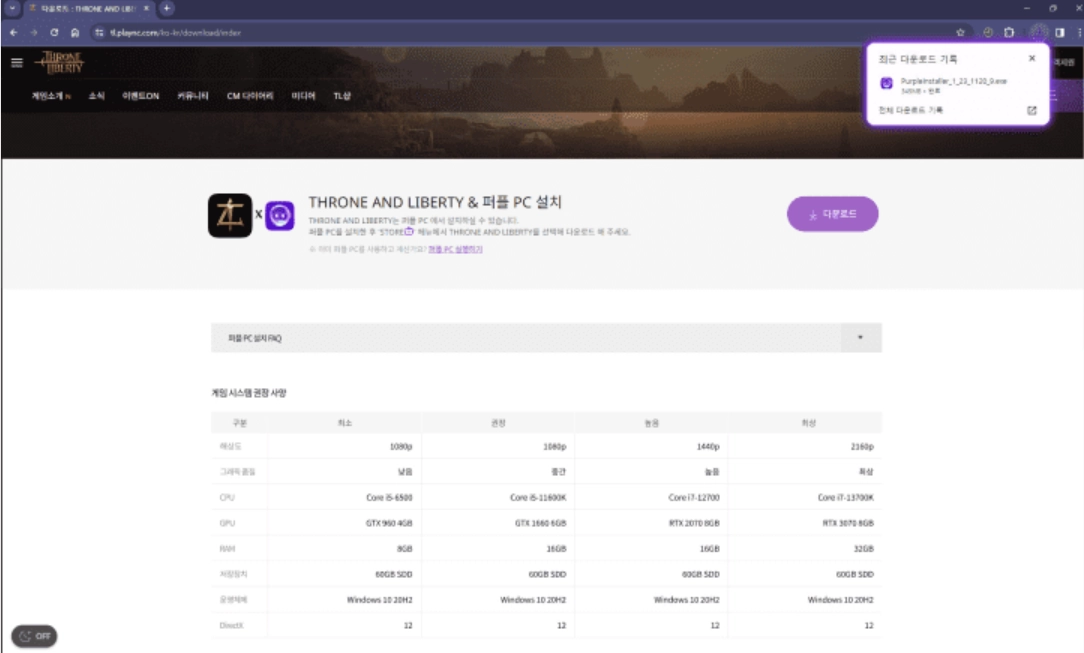Follow the Purple PC run link
The height and width of the screenshot is (653, 1084).
point(455,249)
